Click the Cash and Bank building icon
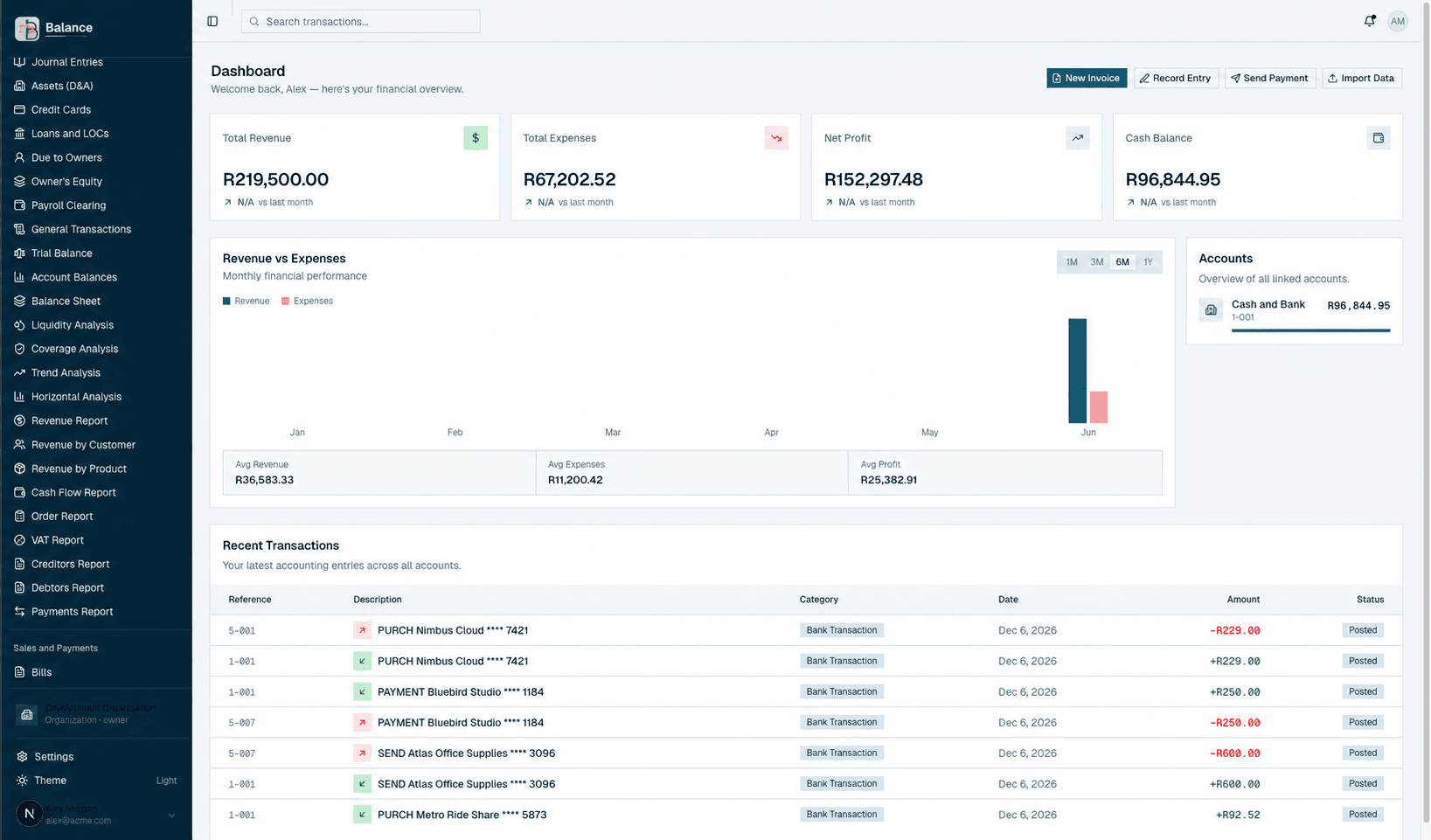This screenshot has height=840, width=1431. point(1211,309)
